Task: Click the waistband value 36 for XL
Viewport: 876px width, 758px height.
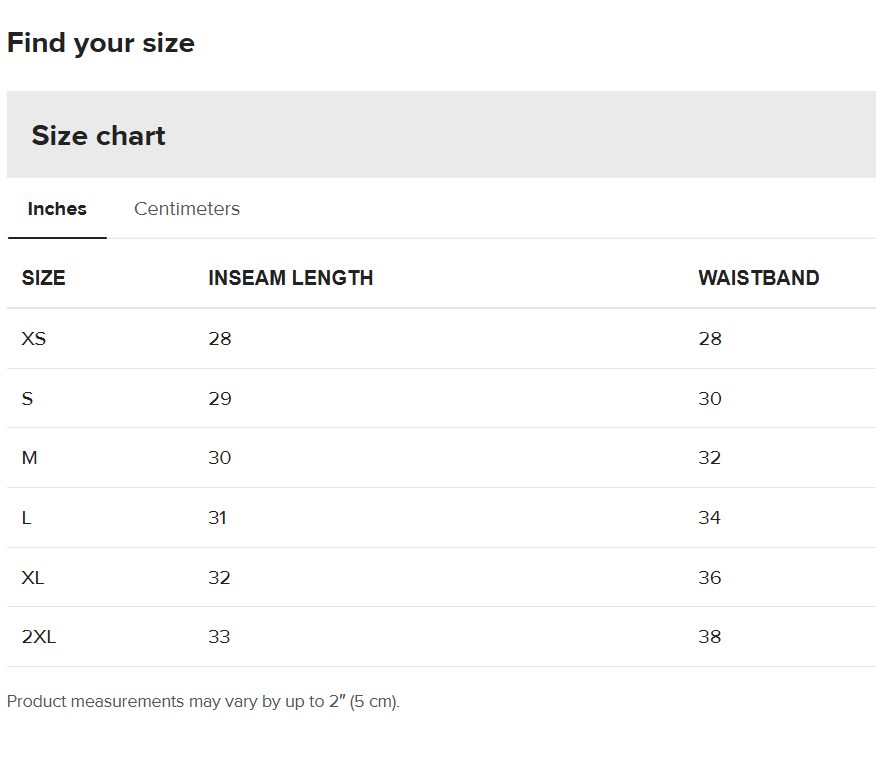Action: [710, 578]
